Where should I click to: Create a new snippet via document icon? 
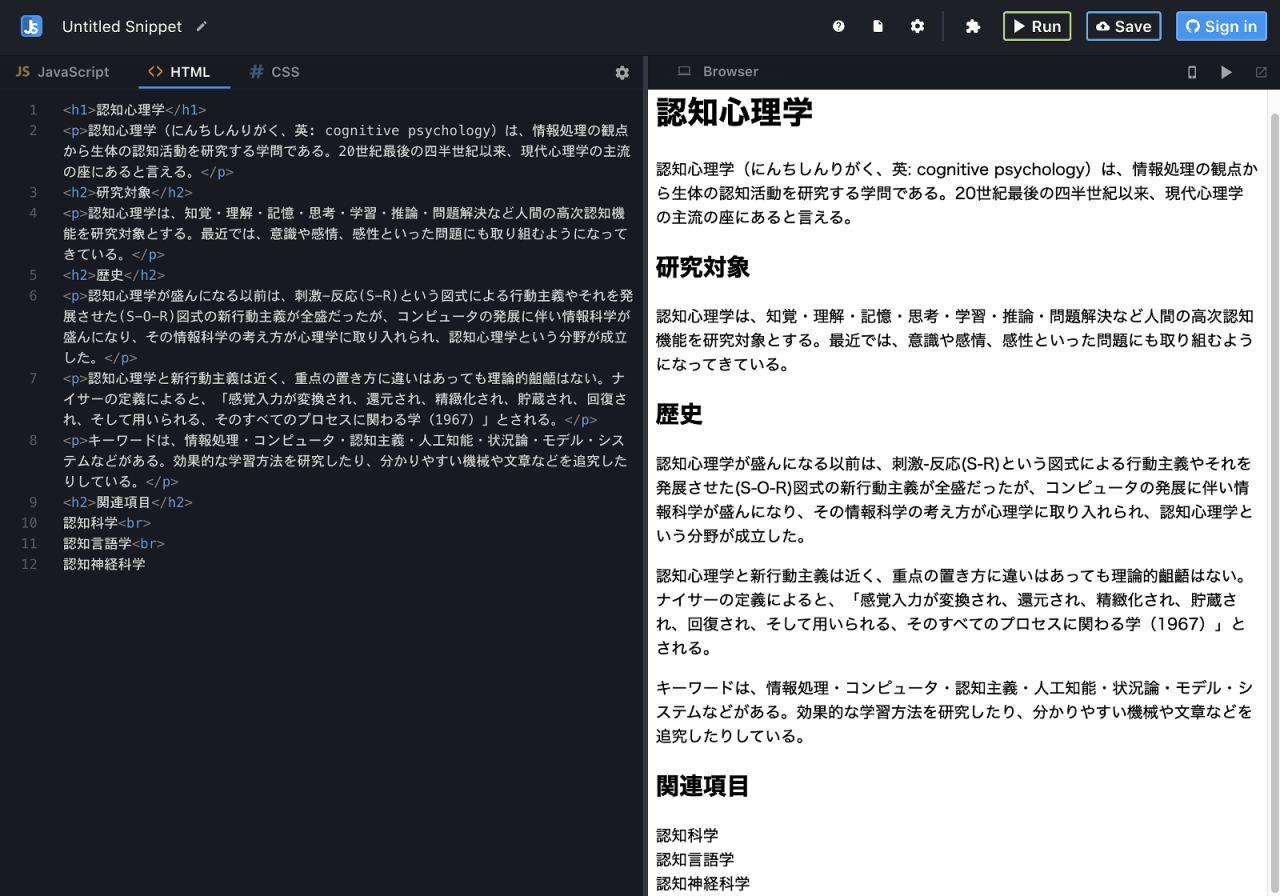tap(877, 26)
